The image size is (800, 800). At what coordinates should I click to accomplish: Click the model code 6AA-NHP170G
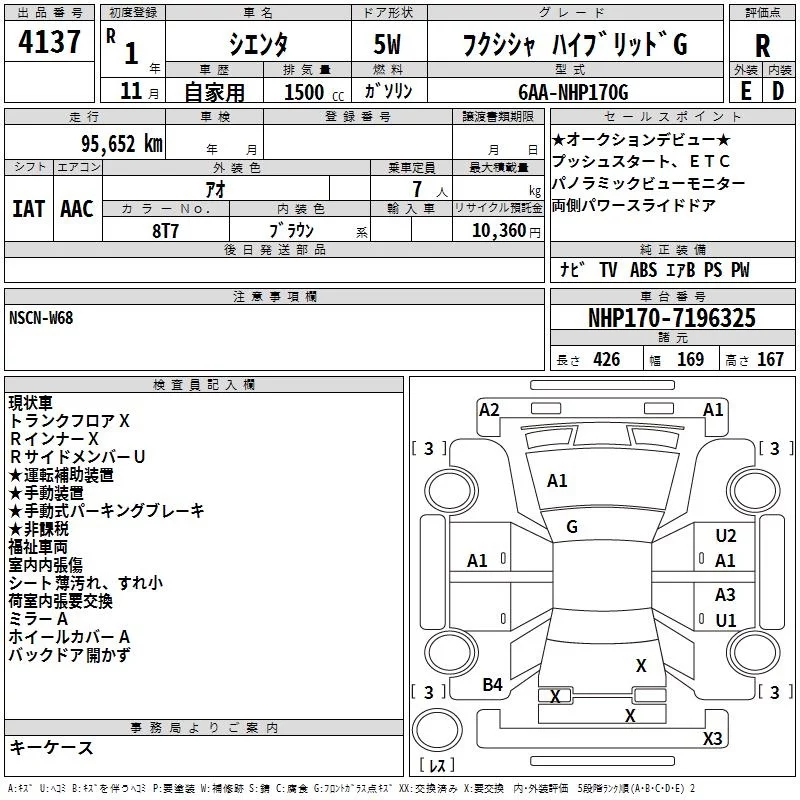574,92
